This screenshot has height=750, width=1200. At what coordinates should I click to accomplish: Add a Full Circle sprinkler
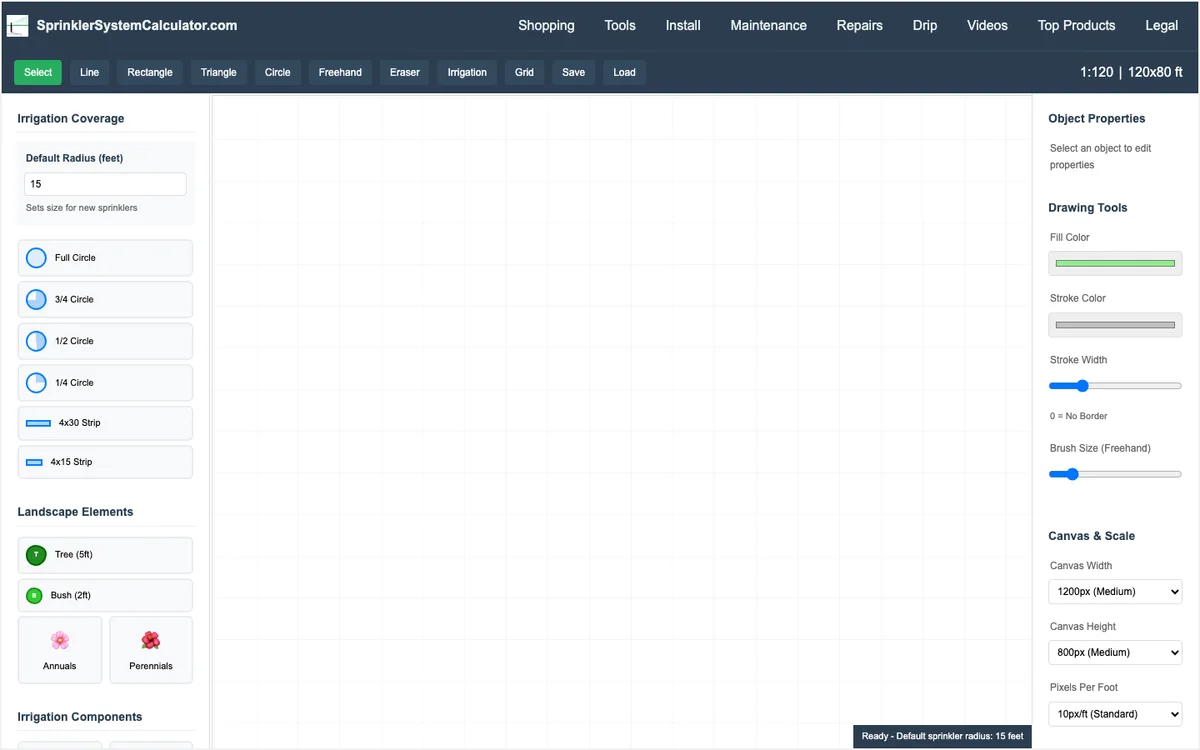105,258
